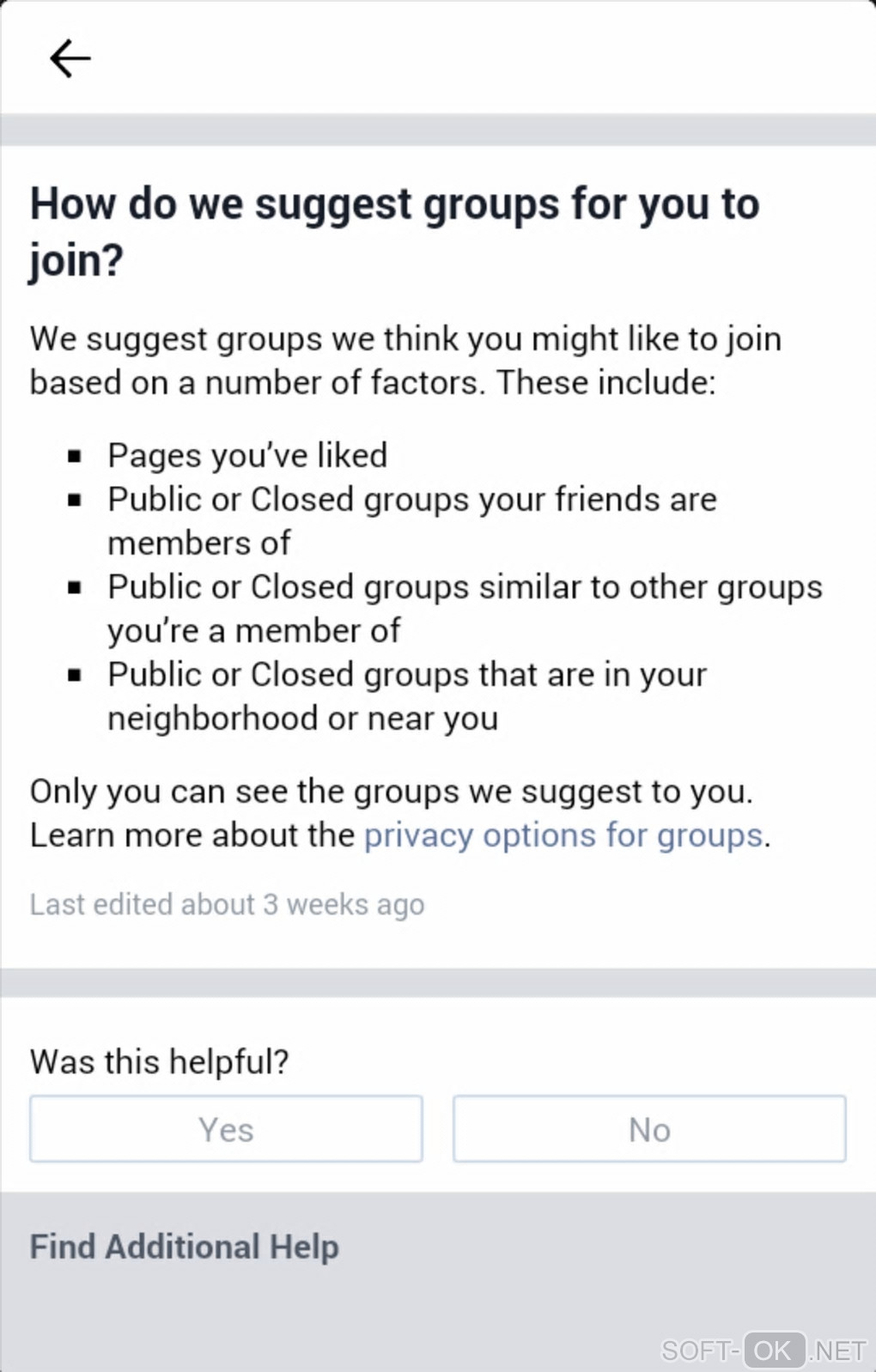Image resolution: width=876 pixels, height=1372 pixels.
Task: Click the 'Was this helpful?' label
Action: click(159, 1062)
